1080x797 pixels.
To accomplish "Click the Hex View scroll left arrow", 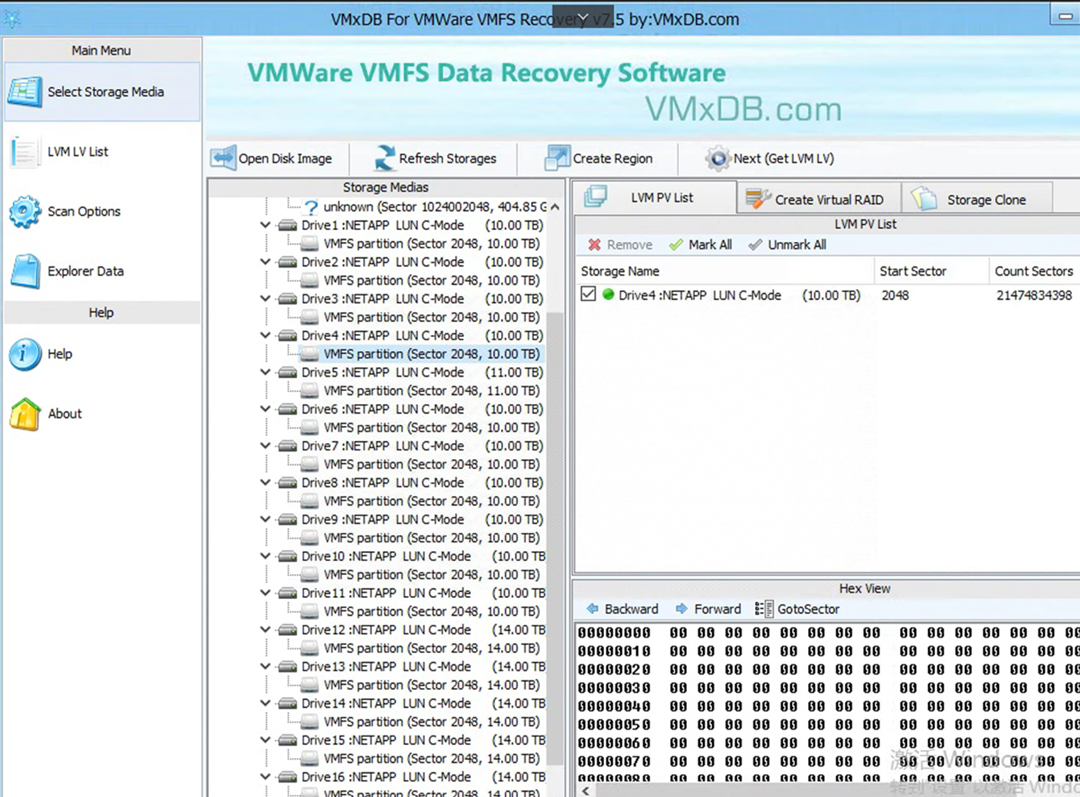I will pyautogui.click(x=585, y=790).
